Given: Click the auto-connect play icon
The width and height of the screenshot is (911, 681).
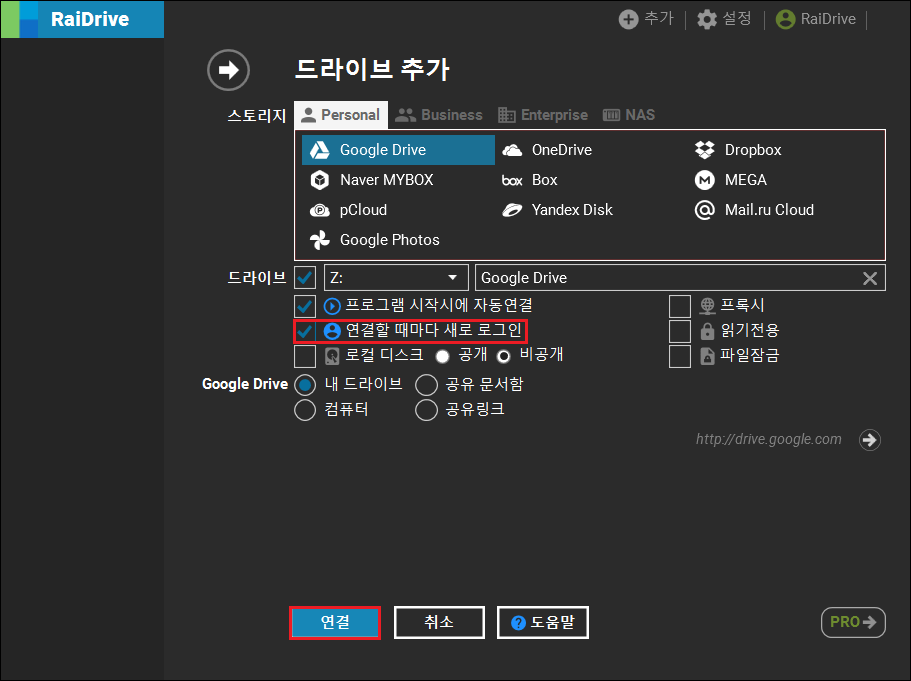Looking at the screenshot, I should coord(332,306).
